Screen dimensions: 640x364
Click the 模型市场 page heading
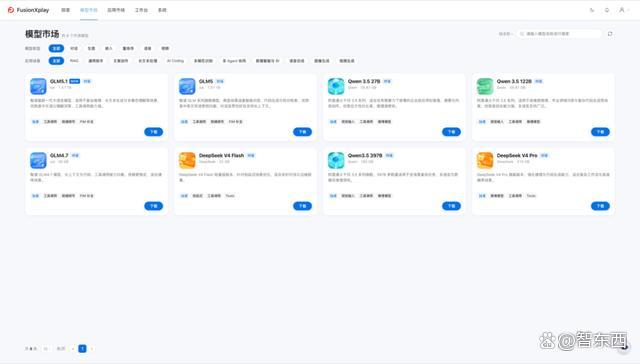tap(42, 34)
